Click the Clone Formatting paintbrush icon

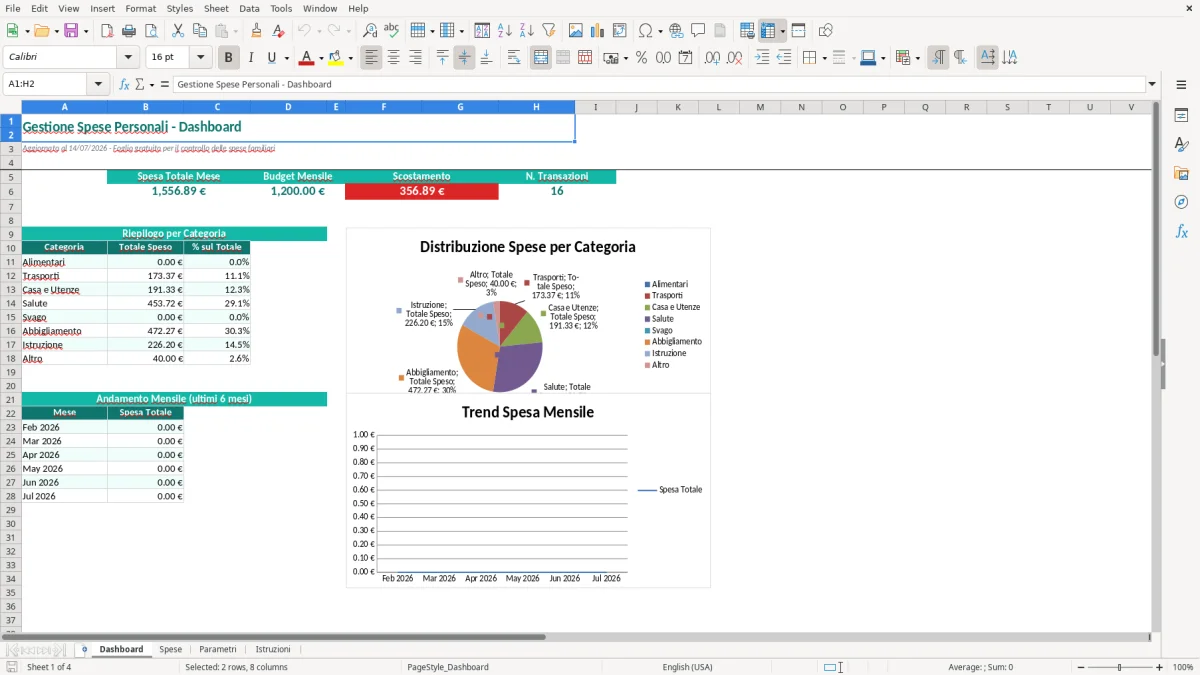(x=256, y=31)
